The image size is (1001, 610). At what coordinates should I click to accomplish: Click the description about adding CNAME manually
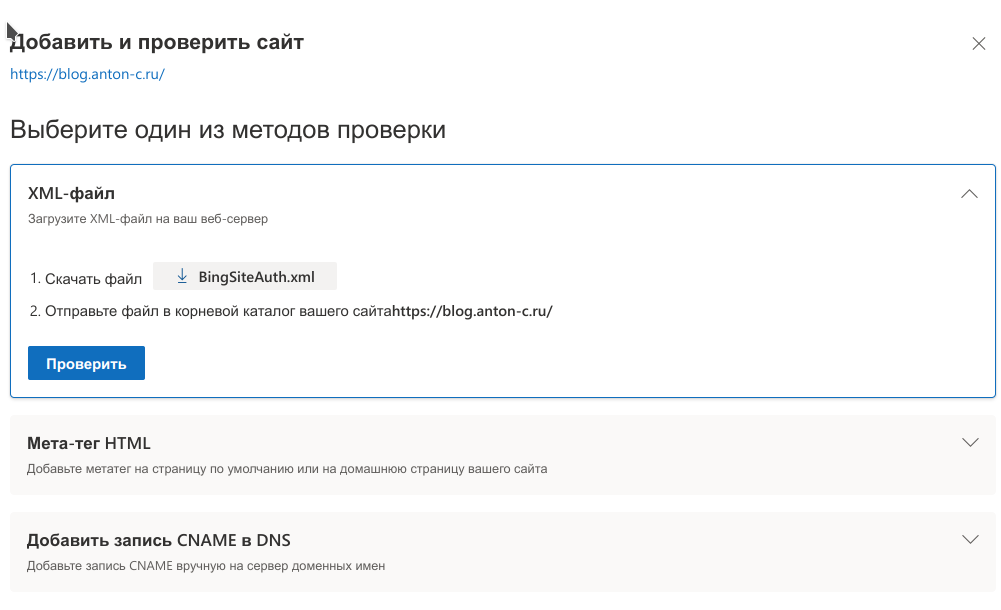coord(205,565)
